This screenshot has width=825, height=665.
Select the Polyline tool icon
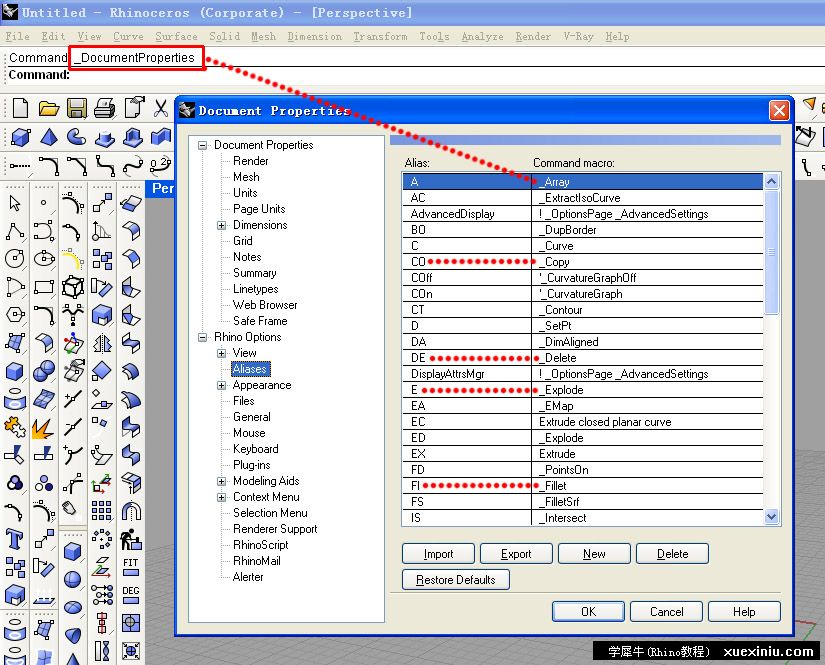click(x=15, y=230)
